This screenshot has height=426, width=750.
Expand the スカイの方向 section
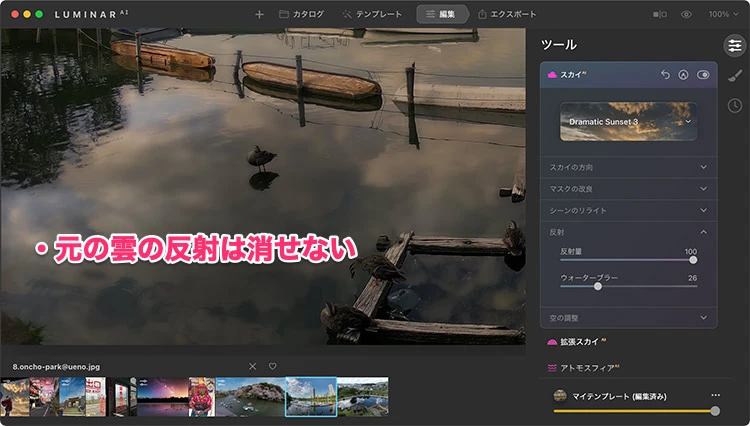click(628, 166)
